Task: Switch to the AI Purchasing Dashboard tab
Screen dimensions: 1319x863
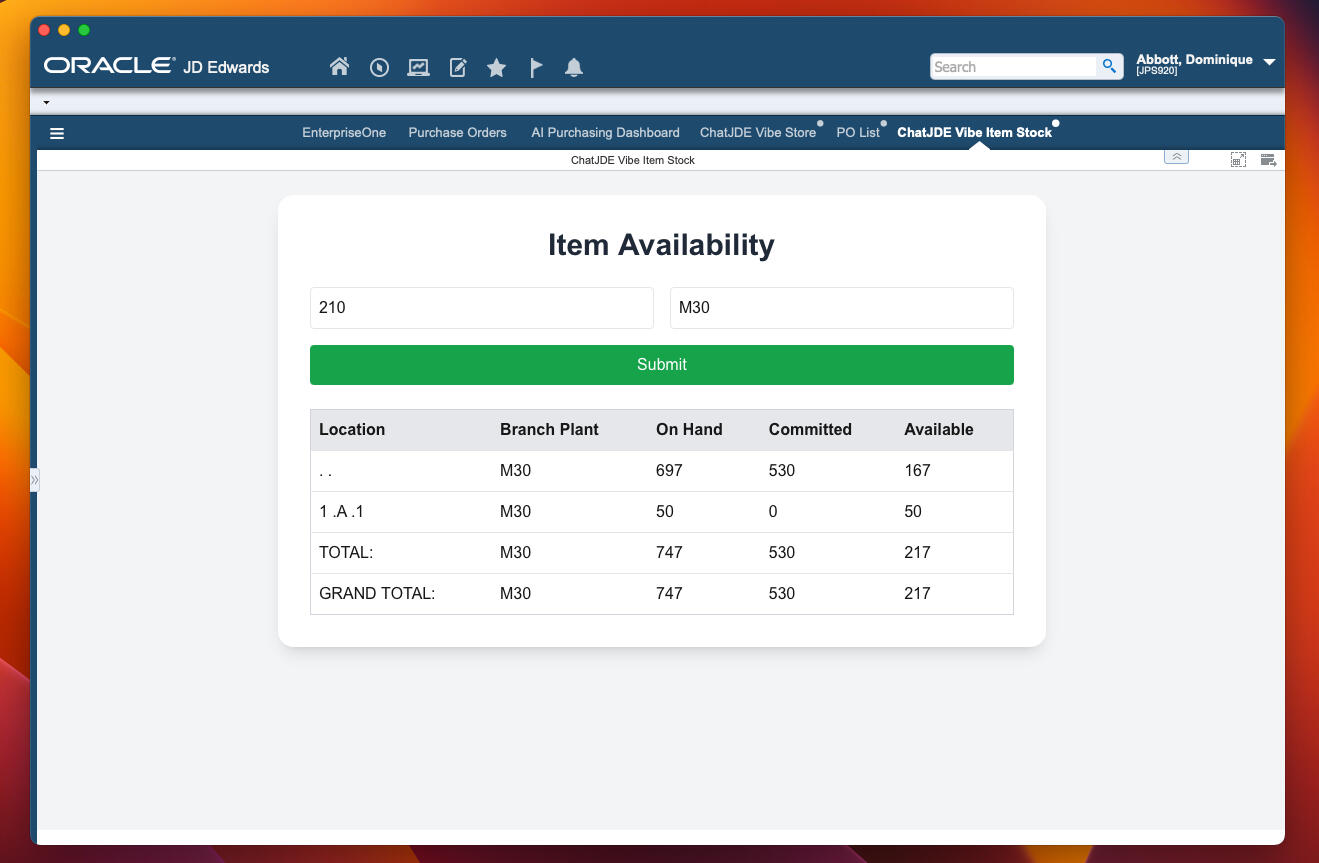Action: (x=605, y=132)
